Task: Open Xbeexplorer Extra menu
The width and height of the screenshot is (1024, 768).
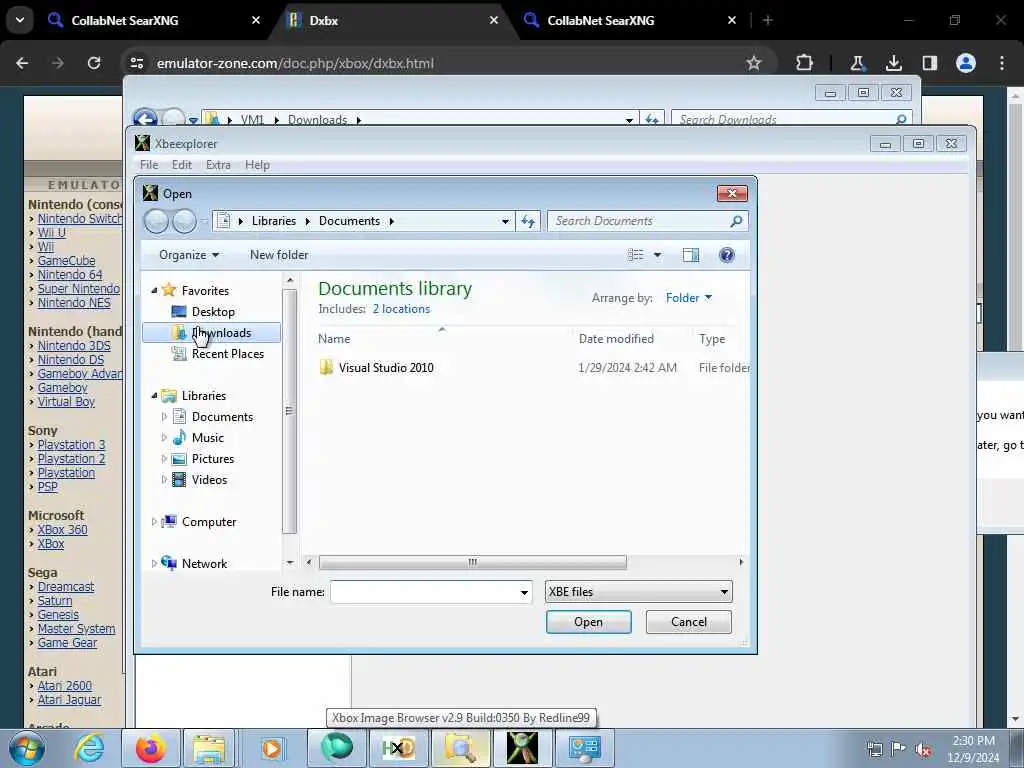Action: (218, 165)
